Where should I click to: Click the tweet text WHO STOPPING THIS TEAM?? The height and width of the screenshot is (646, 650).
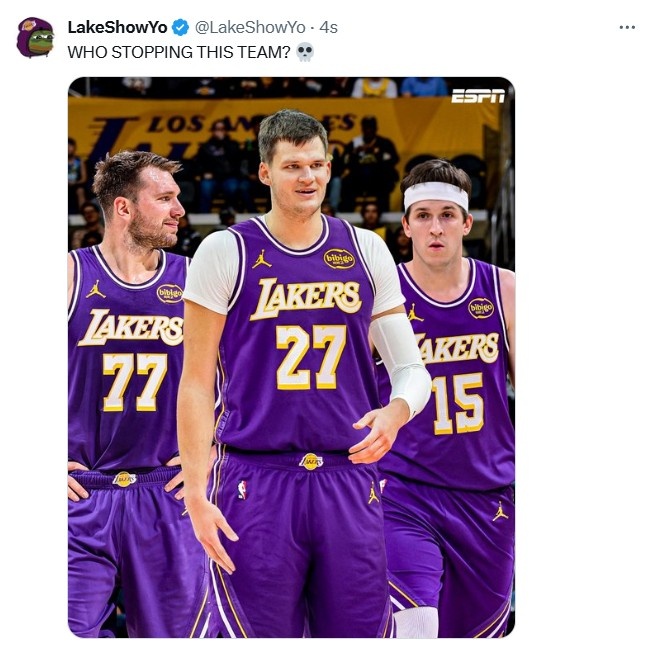179,52
